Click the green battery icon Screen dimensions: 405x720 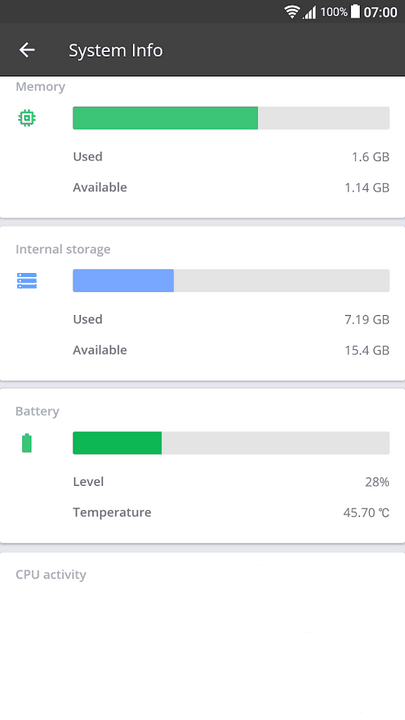point(27,443)
